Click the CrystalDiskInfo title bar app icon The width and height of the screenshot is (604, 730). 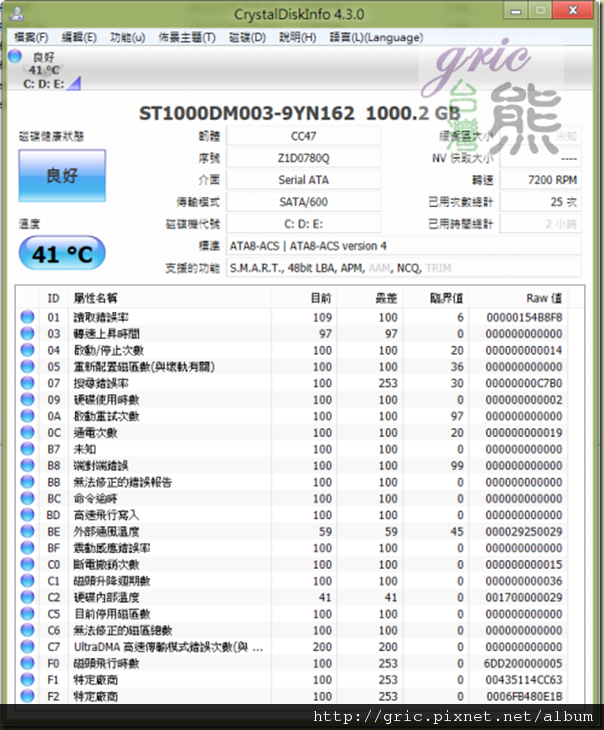(x=17, y=14)
